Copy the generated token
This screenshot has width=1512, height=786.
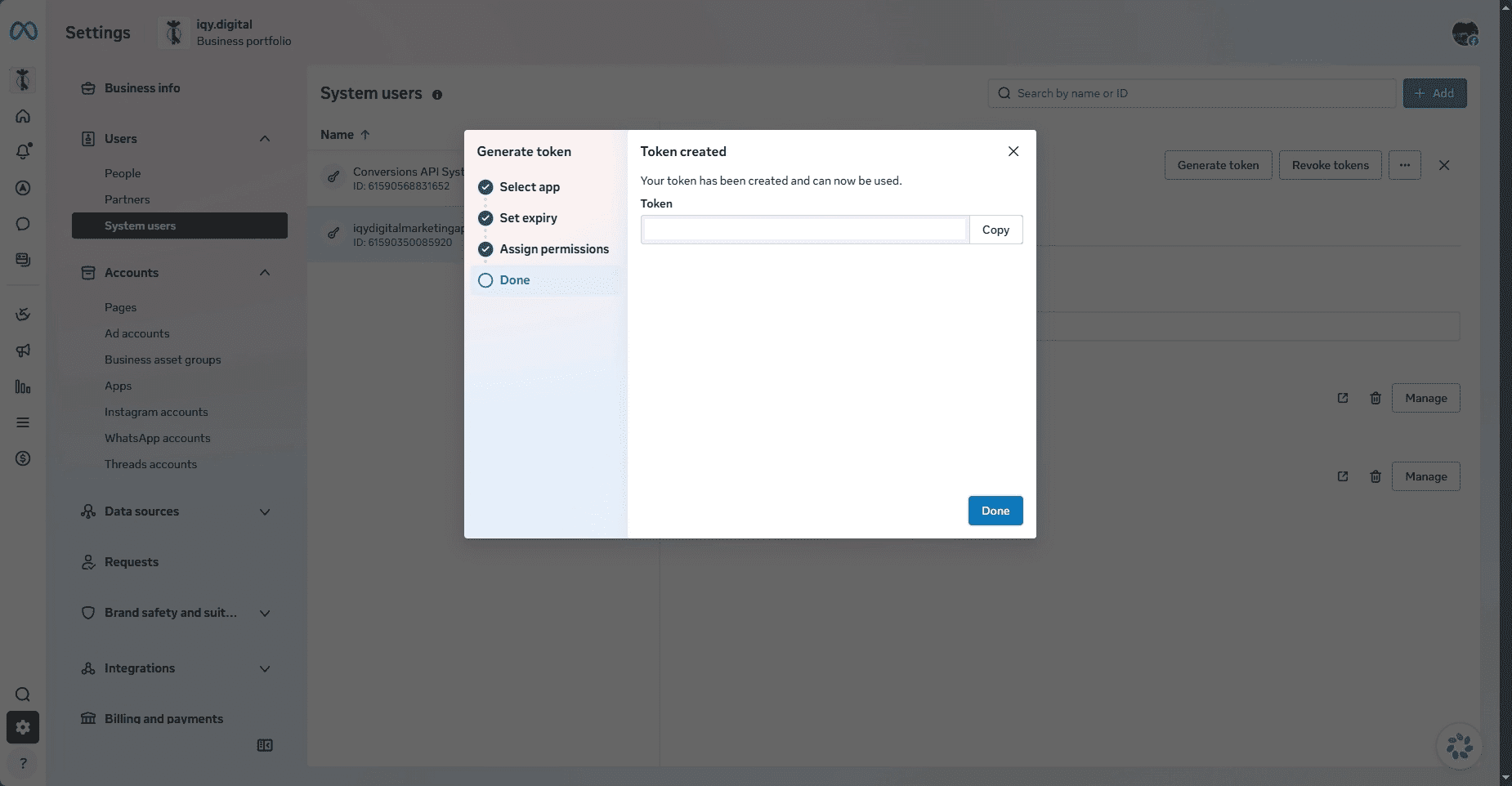995,230
